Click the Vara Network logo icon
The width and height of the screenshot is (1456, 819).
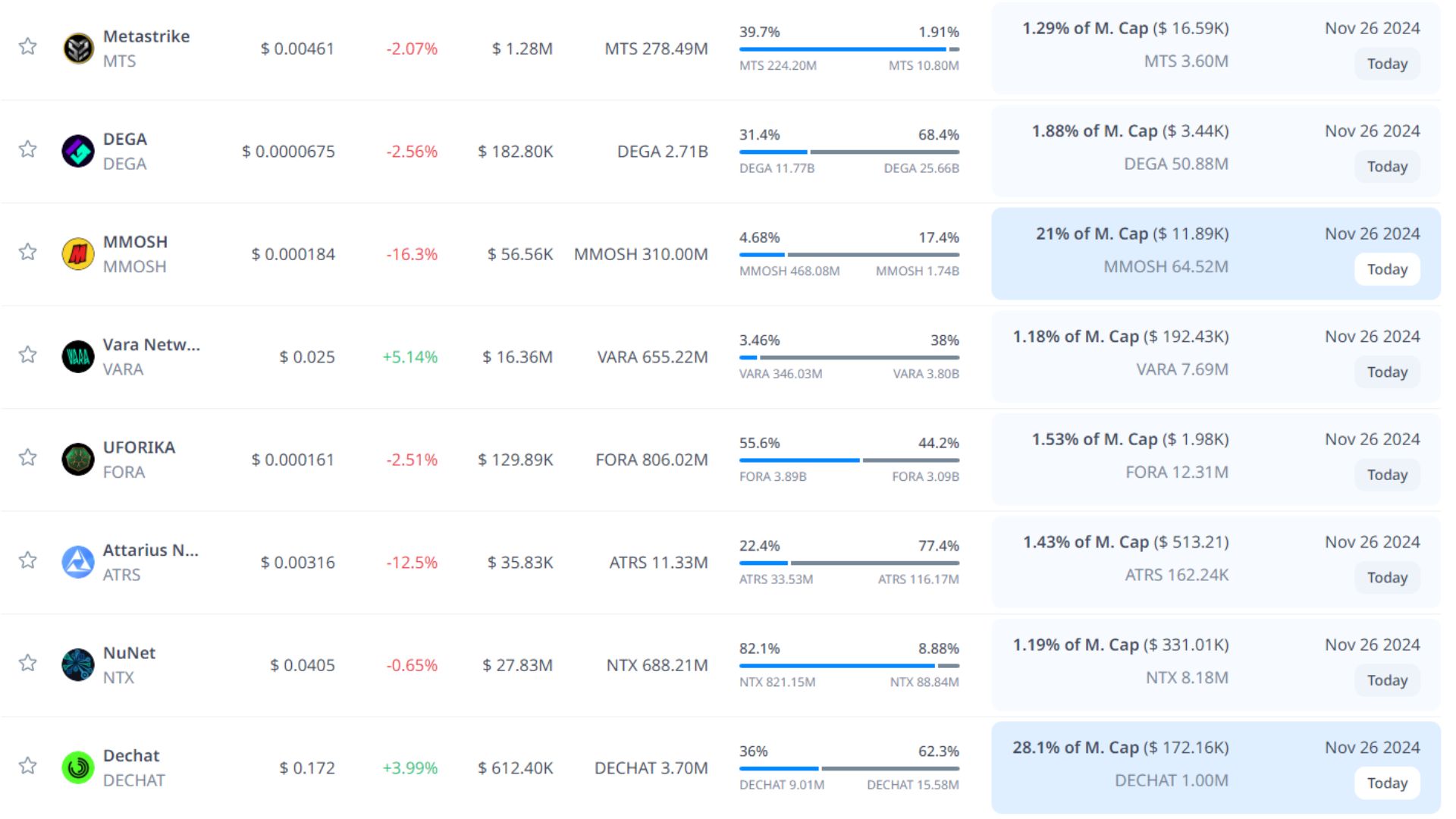pyautogui.click(x=78, y=356)
